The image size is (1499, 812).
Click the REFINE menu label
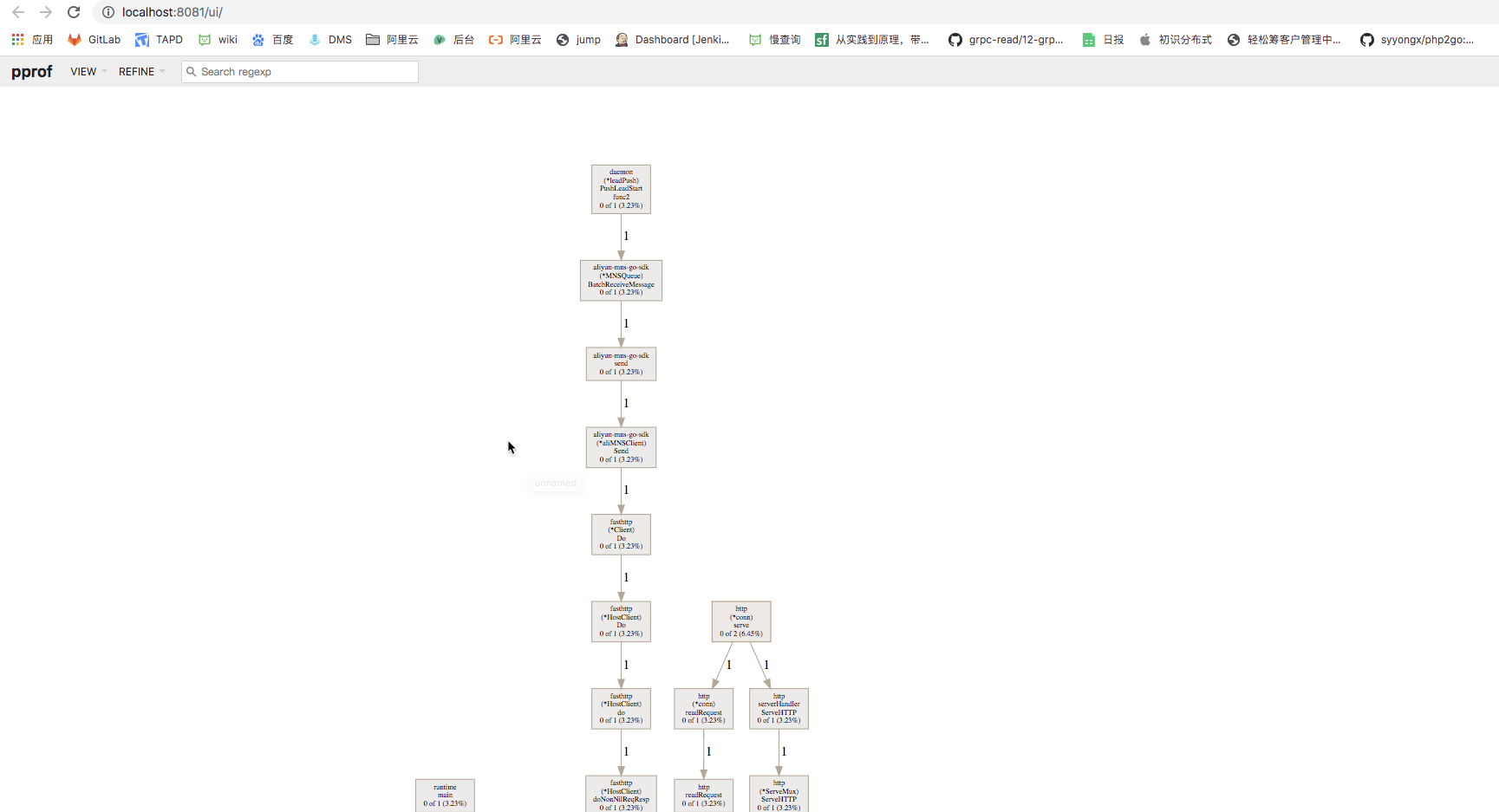137,71
